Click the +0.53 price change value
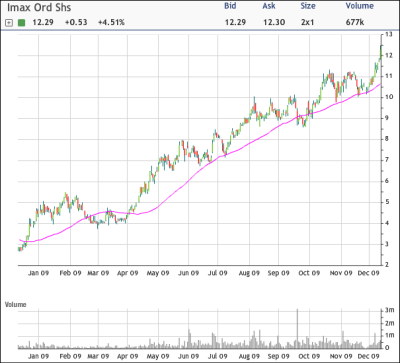 click(76, 23)
